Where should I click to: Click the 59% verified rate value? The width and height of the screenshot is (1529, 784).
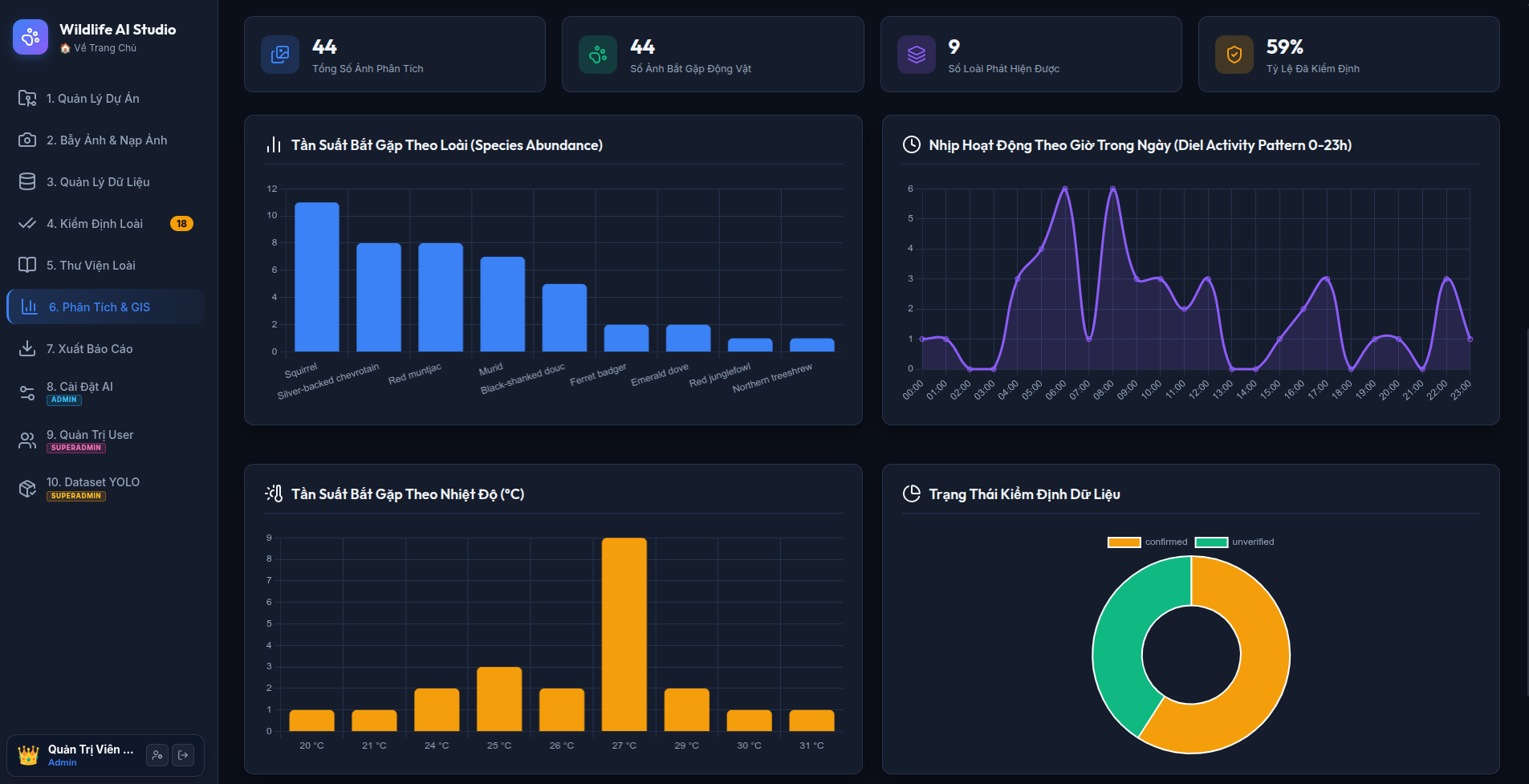tap(1285, 47)
